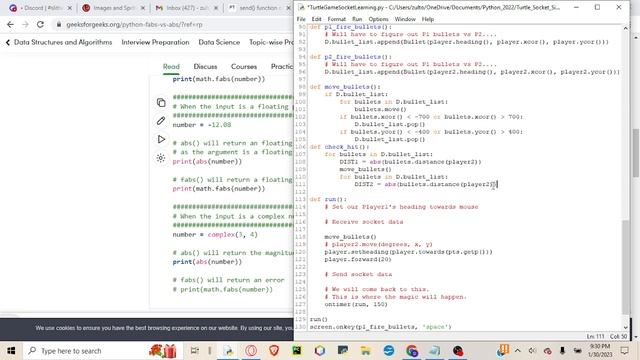Click the copy code icon beside the code block
Screen dimensions: 640x360
coord(161,102)
